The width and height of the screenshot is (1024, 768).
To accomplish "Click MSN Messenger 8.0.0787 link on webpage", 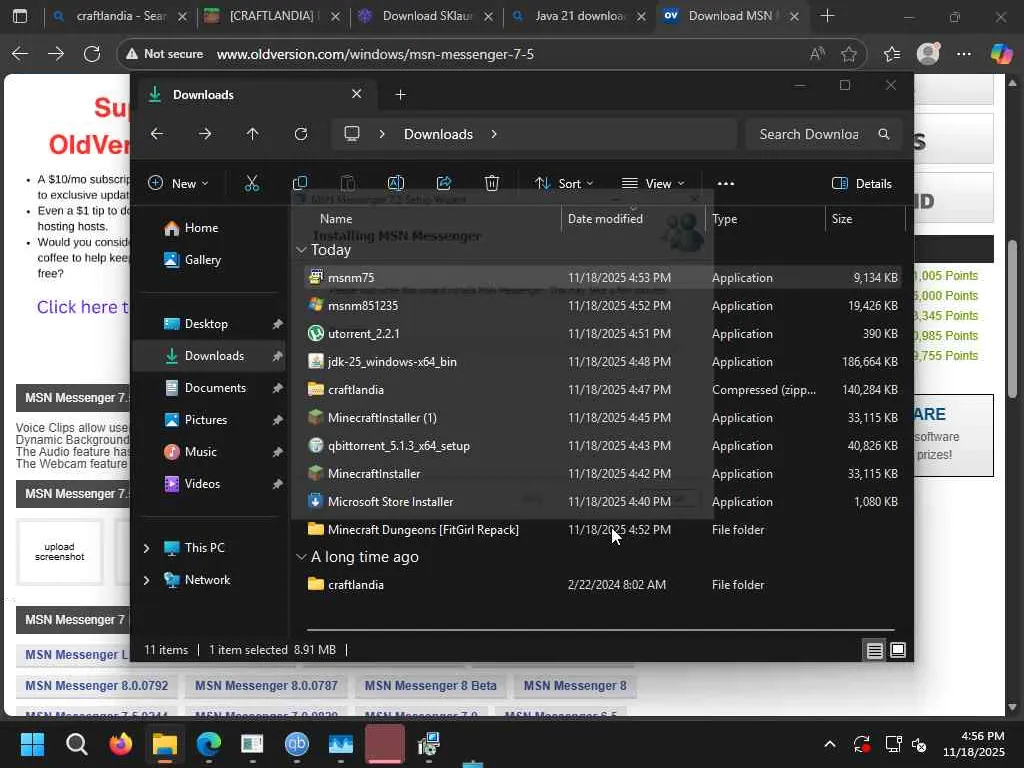I will pyautogui.click(x=266, y=686).
